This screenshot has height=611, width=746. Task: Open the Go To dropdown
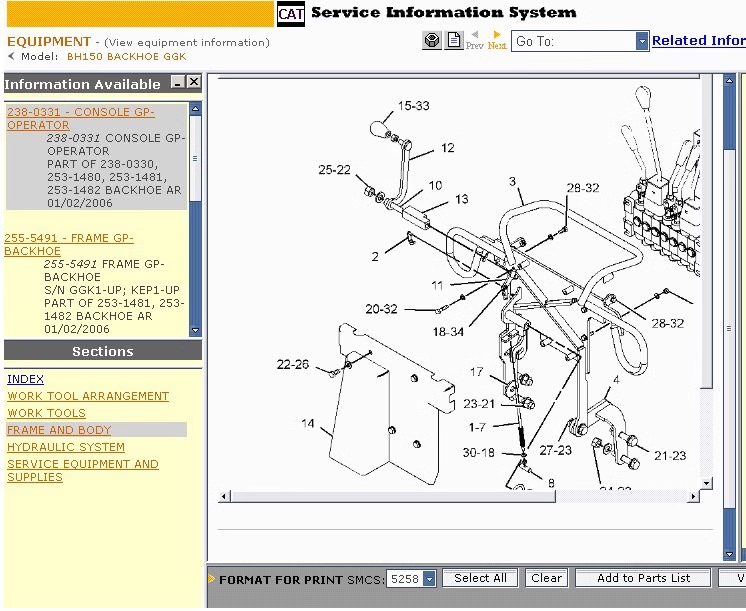[x=642, y=41]
